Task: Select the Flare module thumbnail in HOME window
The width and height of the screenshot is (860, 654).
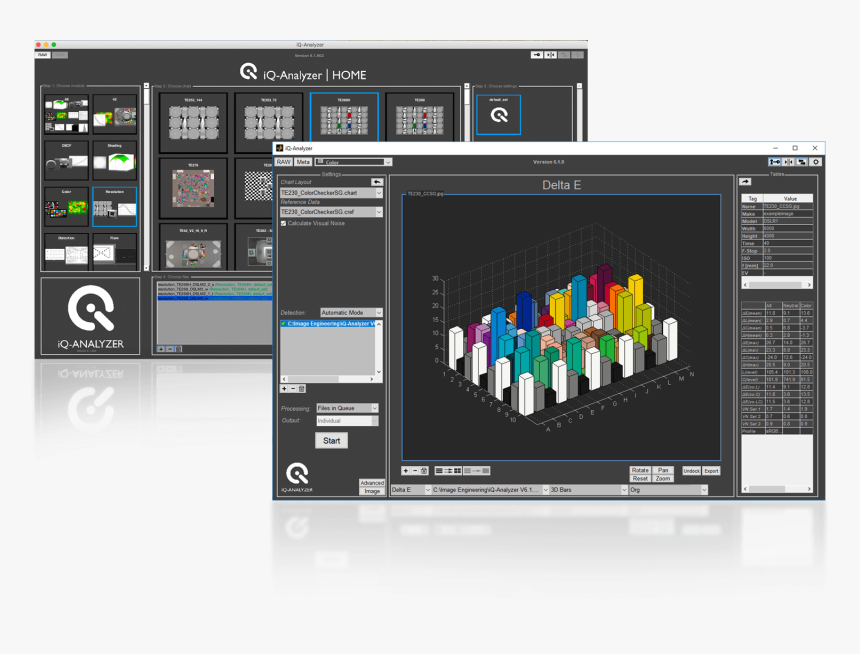Action: [115, 252]
